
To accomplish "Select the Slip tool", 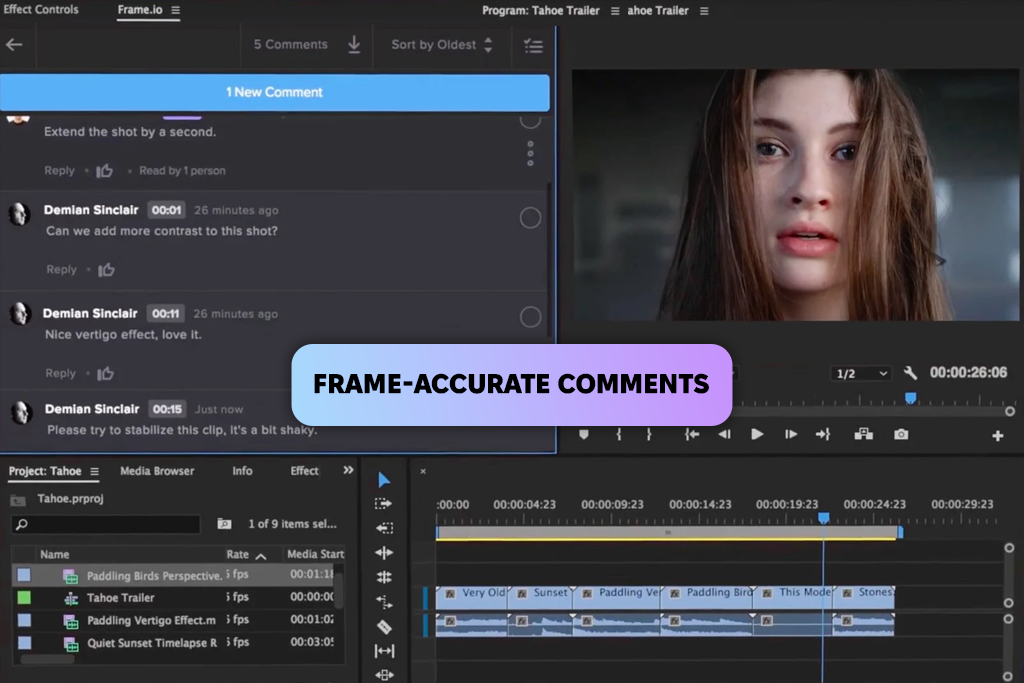I will [384, 651].
